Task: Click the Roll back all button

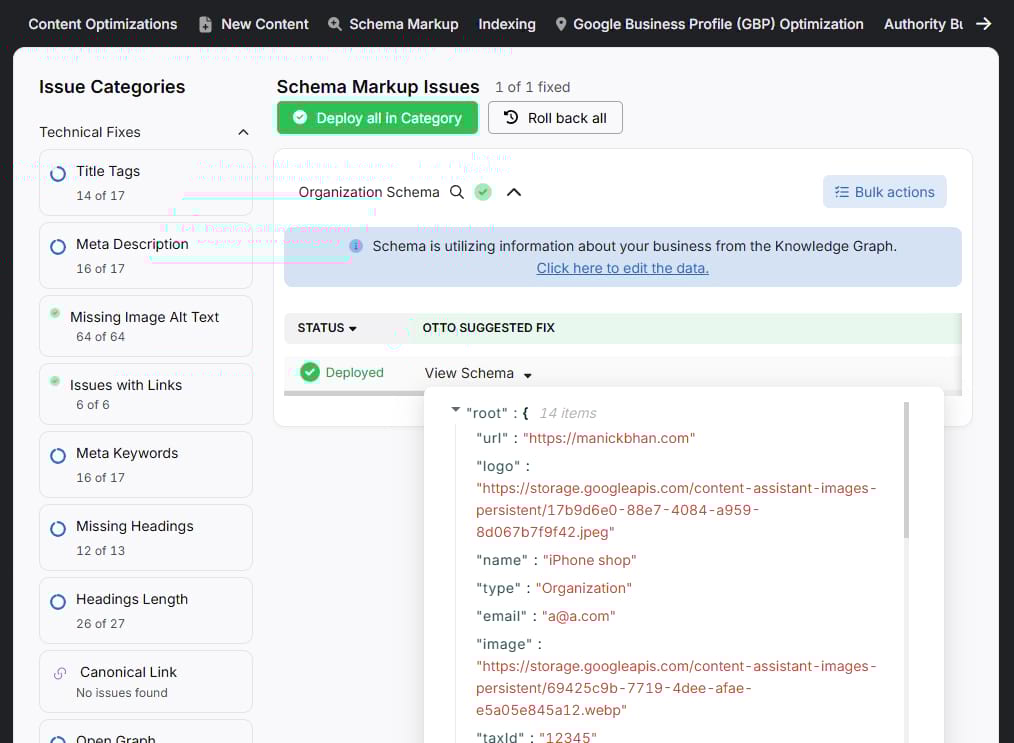Action: pyautogui.click(x=555, y=118)
